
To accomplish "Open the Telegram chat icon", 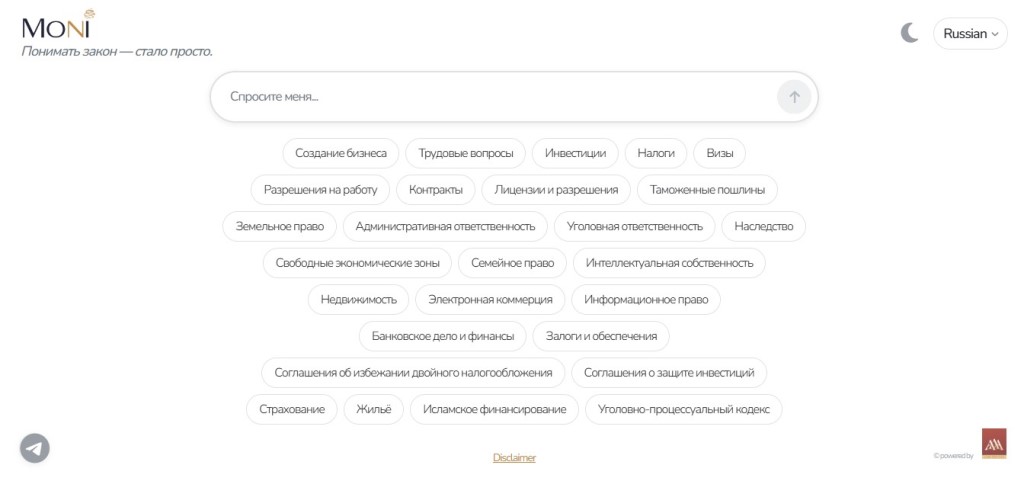I will coord(35,448).
